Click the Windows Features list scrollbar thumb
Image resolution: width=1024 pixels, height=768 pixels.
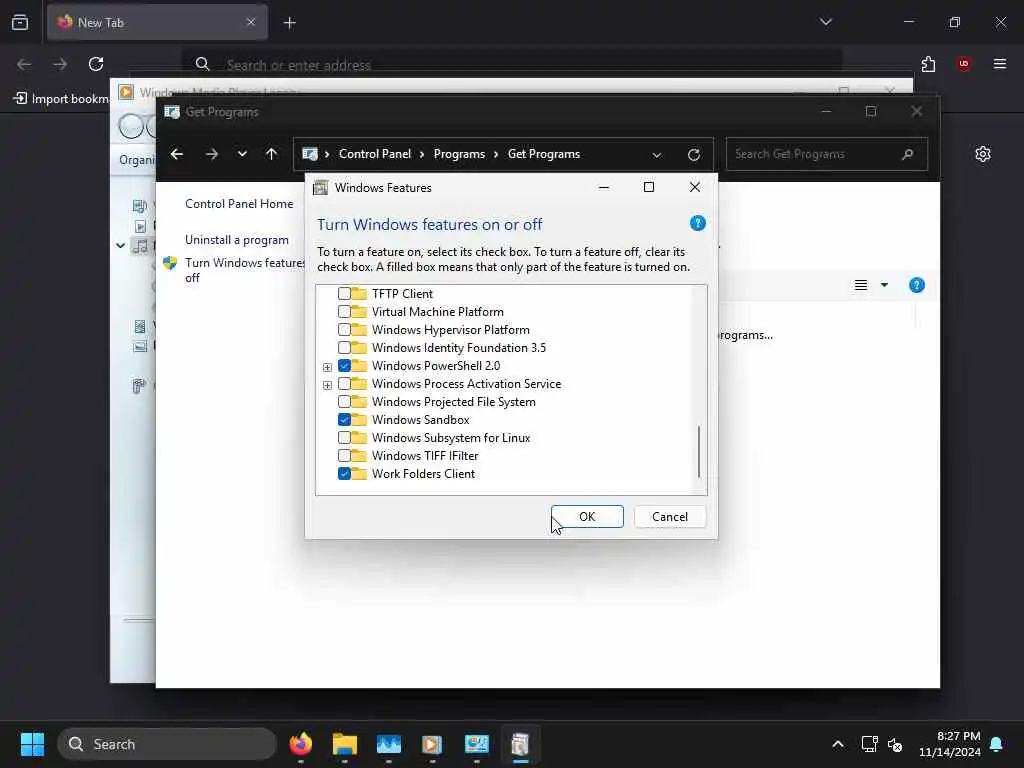coord(699,451)
